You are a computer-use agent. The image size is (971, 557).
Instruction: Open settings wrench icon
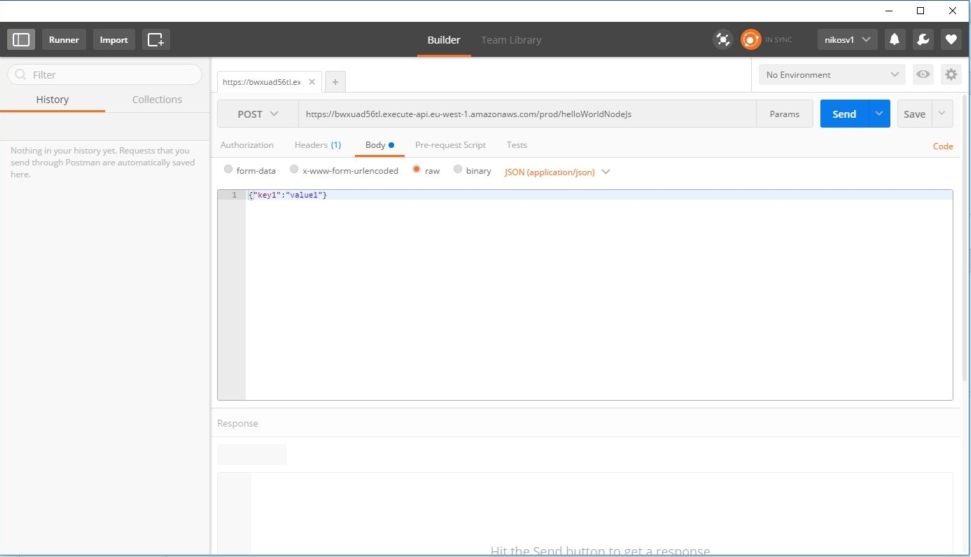(x=923, y=40)
